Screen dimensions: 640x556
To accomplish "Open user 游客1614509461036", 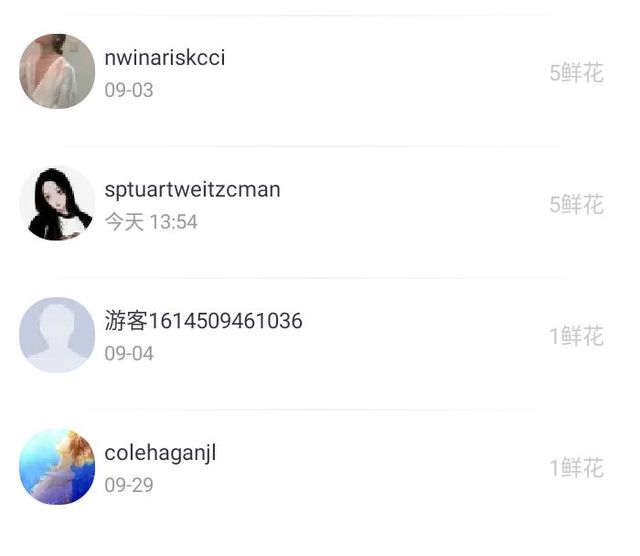I will coord(203,320).
